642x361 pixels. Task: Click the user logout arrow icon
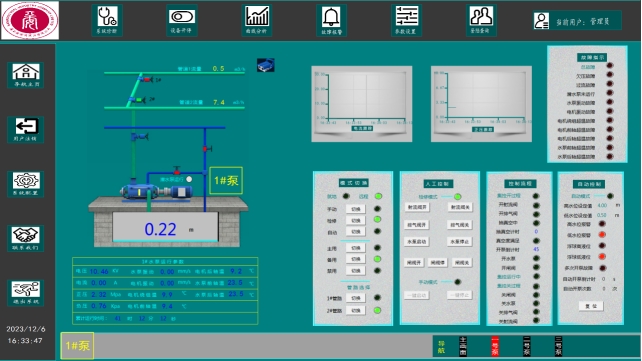(x=26, y=129)
